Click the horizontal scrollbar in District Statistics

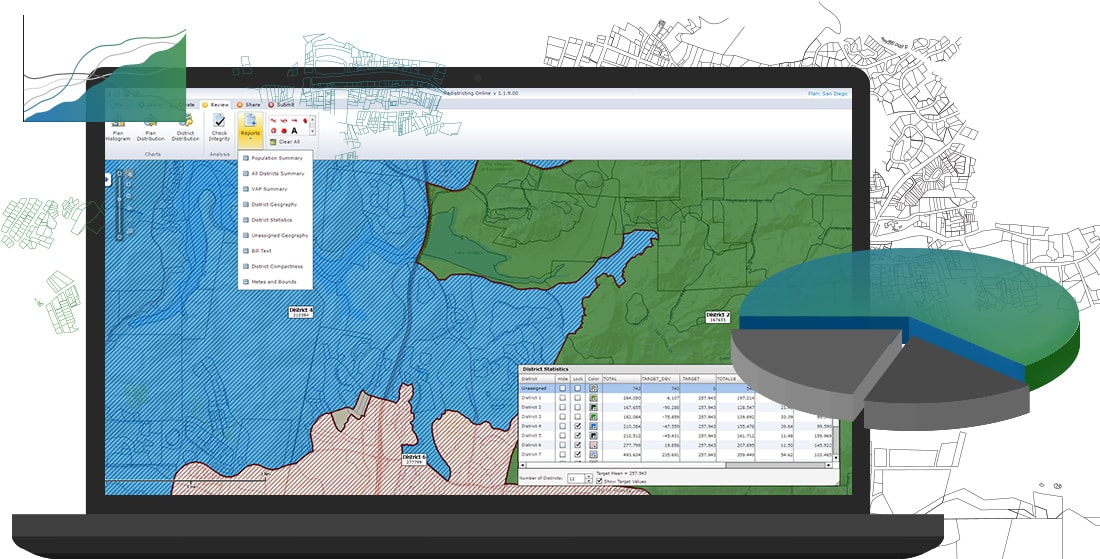678,464
